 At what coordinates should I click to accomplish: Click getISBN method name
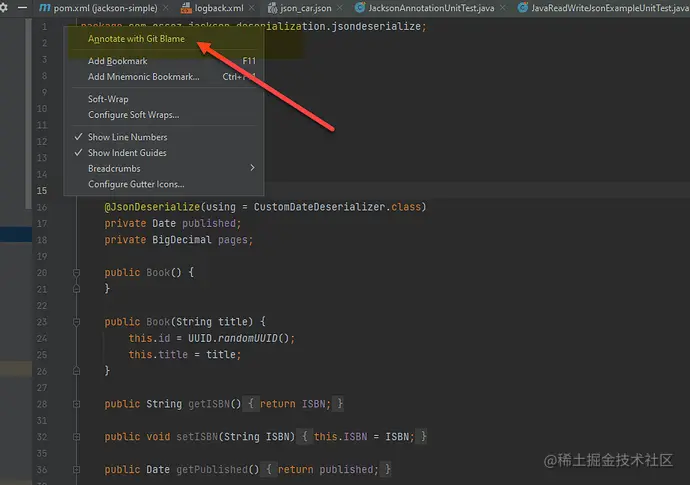click(x=209, y=404)
